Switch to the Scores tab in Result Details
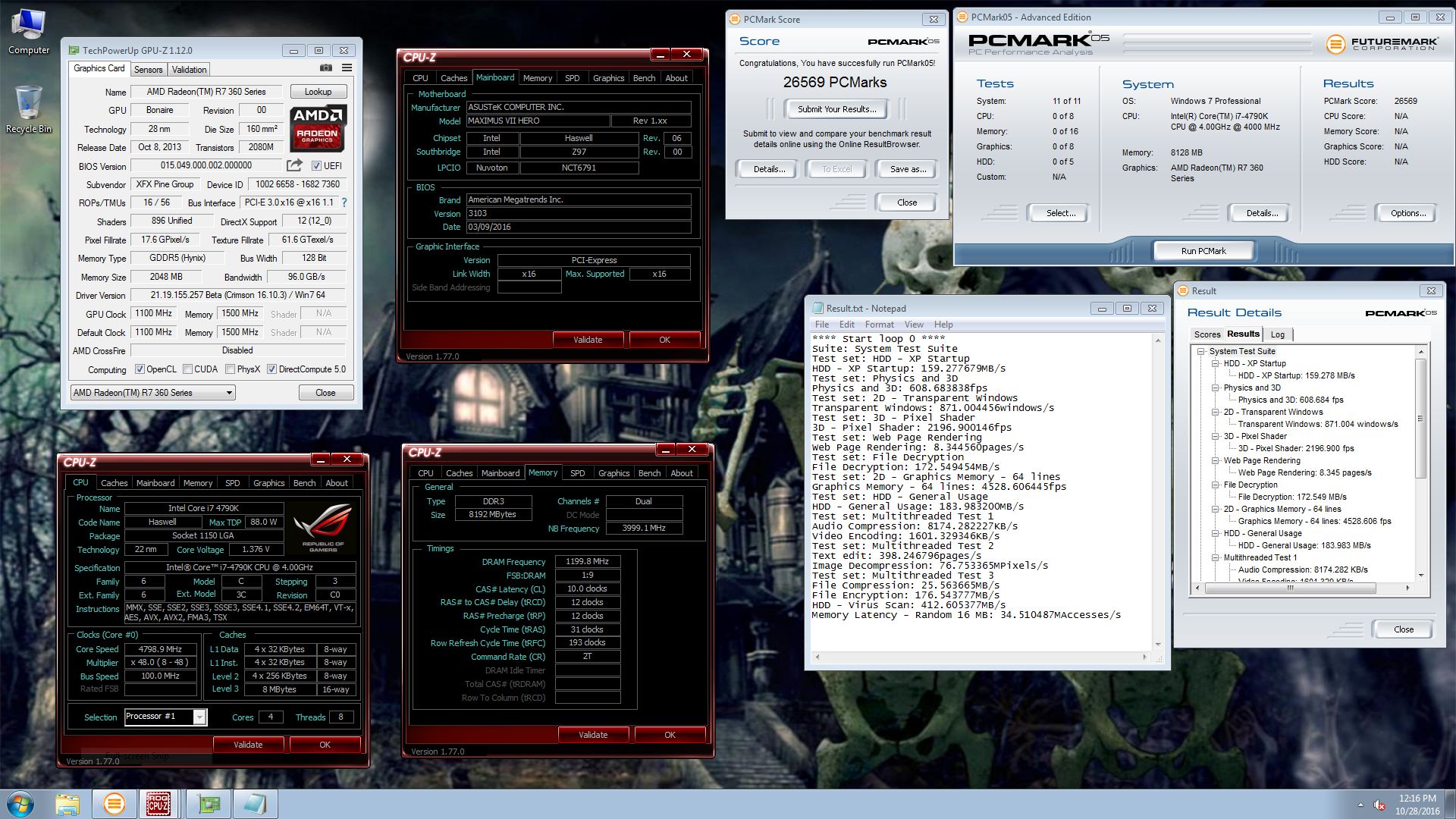The height and width of the screenshot is (819, 1456). [x=1207, y=334]
